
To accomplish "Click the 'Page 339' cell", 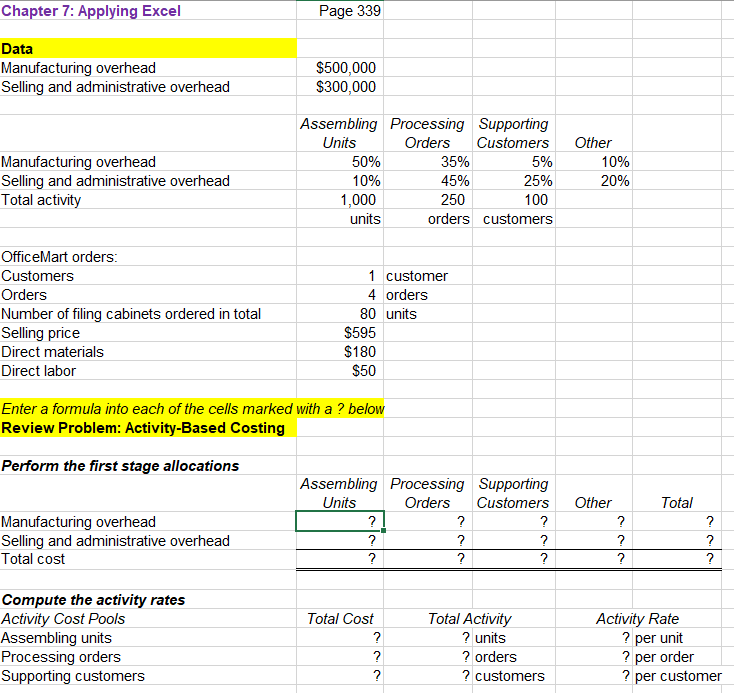I will click(340, 11).
